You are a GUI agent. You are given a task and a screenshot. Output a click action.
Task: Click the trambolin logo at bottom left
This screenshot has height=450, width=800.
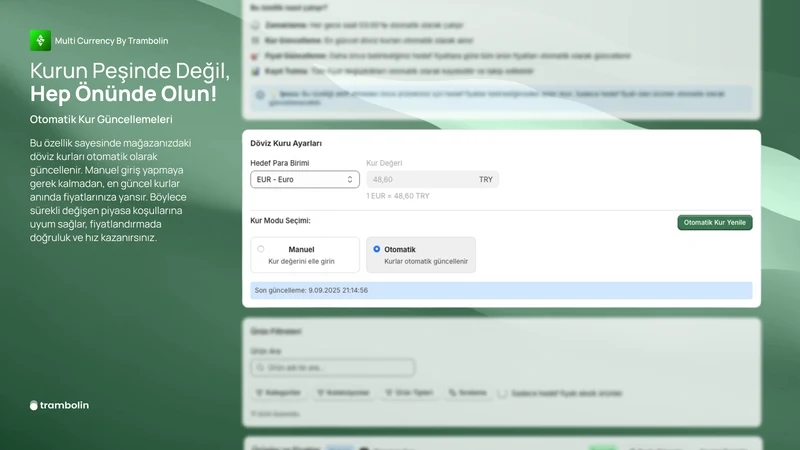tap(59, 405)
